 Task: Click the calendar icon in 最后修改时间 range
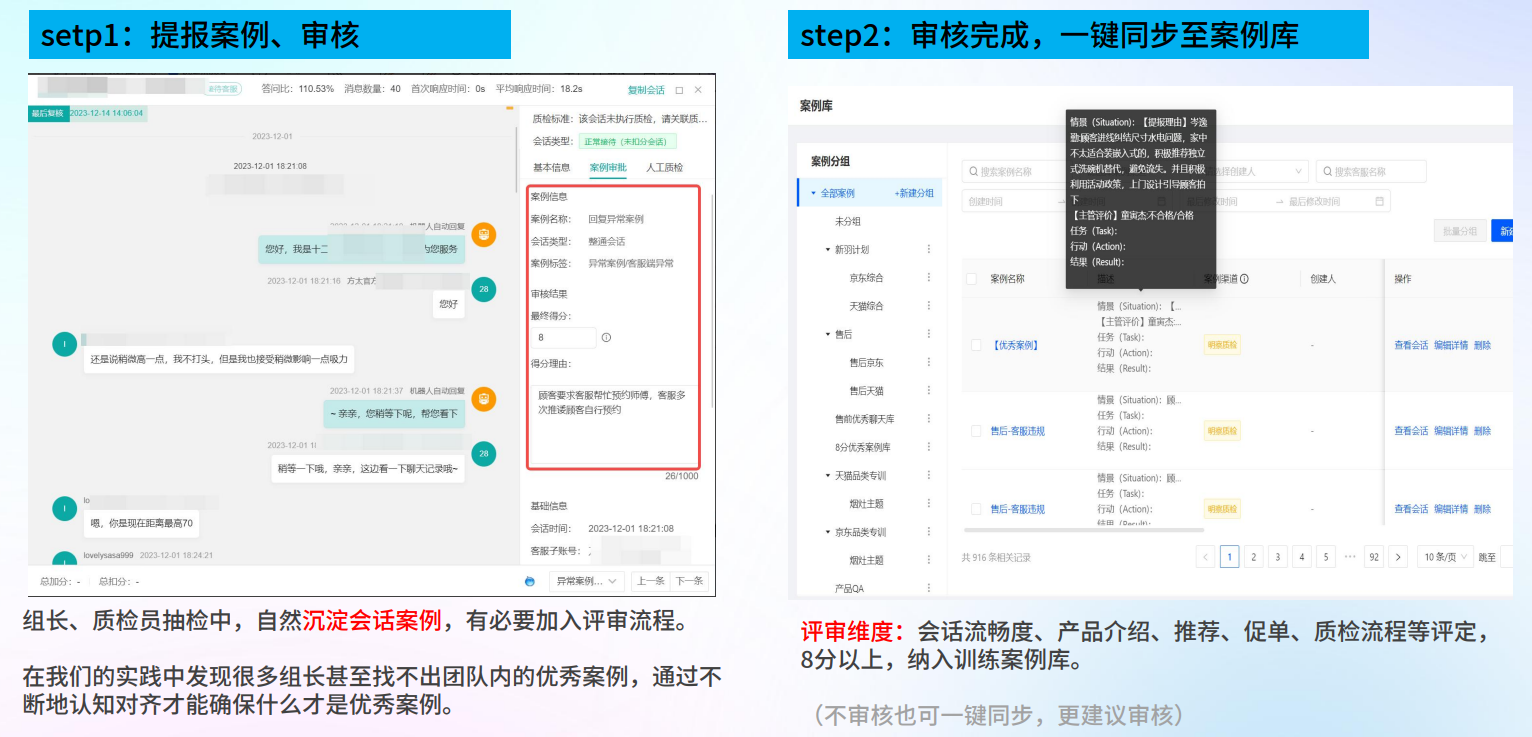[1381, 201]
